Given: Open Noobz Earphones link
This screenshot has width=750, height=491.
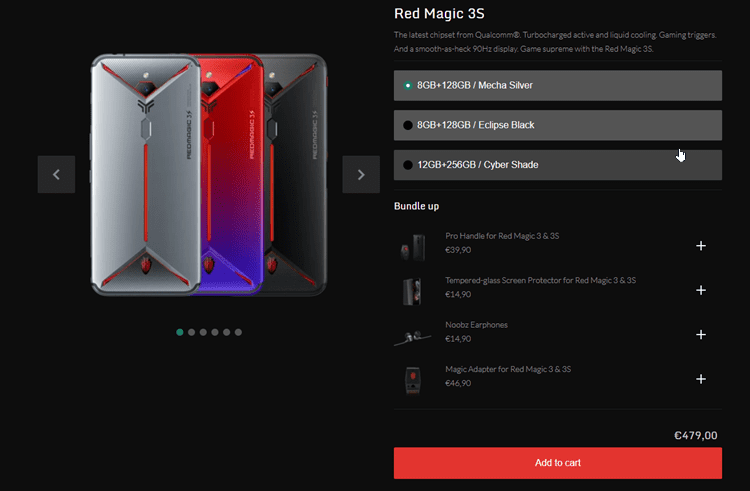Looking at the screenshot, I should click(476, 325).
